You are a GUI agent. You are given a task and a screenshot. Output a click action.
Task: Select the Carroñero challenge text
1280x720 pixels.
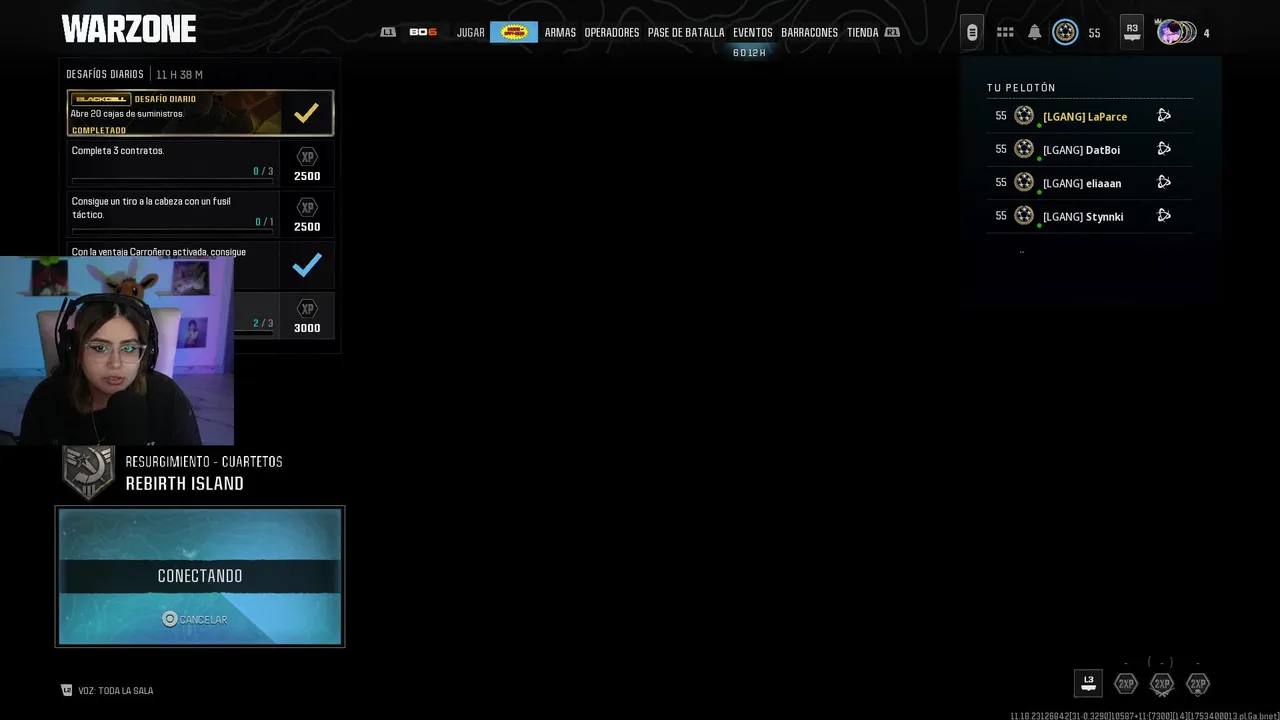[x=158, y=252]
